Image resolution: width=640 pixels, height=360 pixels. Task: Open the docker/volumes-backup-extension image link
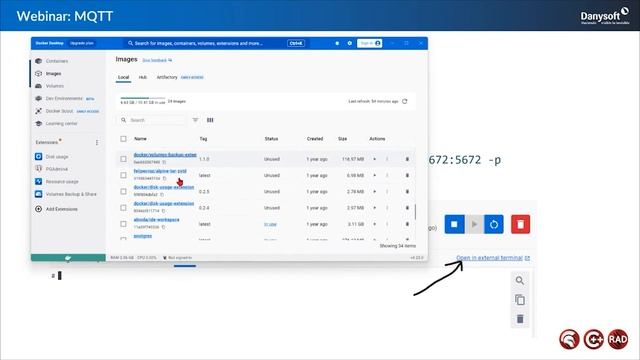point(165,155)
